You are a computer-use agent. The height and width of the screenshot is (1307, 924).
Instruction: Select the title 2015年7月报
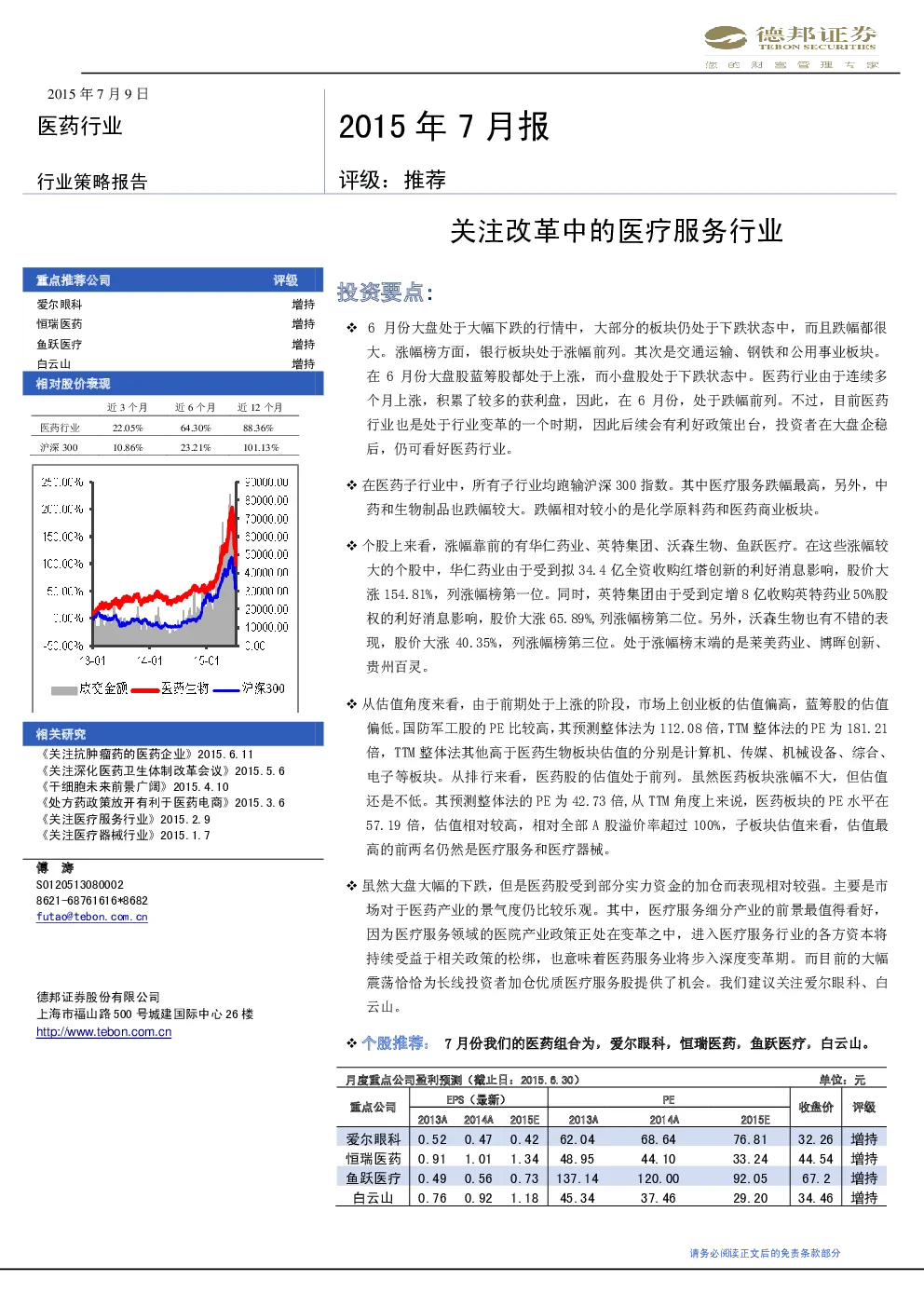443,127
